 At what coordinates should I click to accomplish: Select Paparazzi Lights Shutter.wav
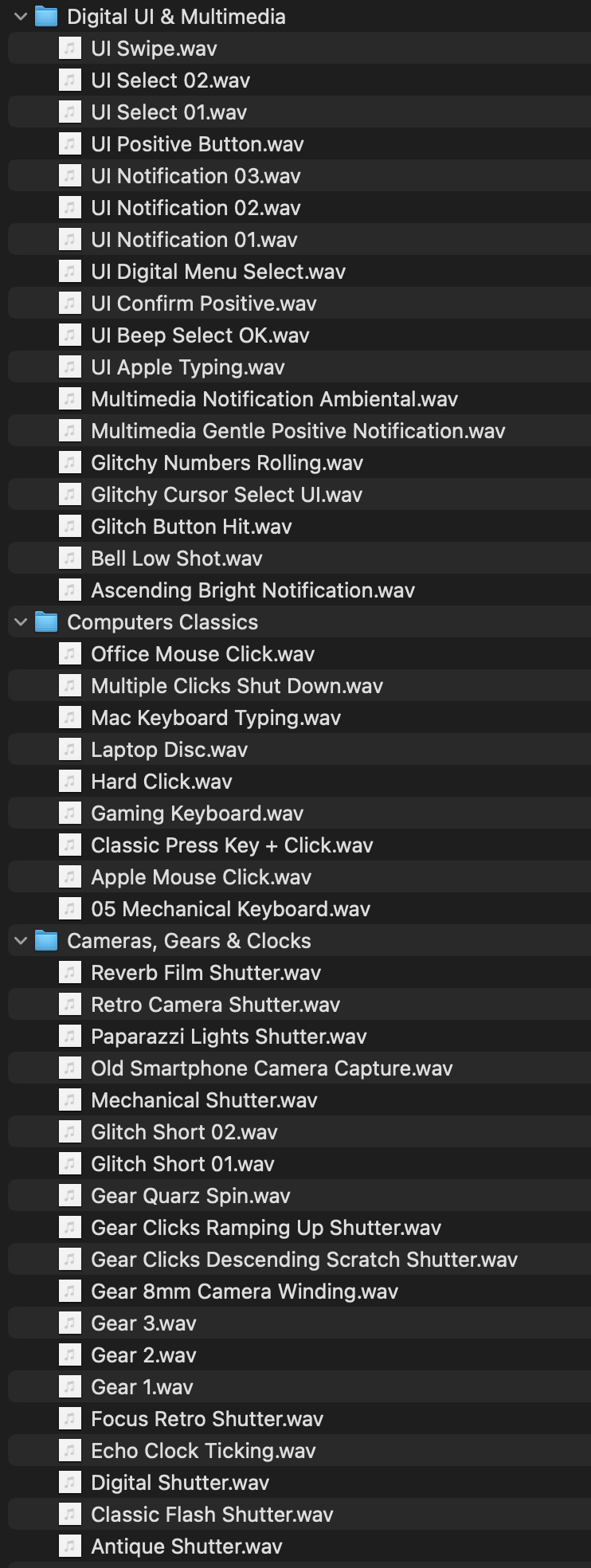tap(229, 1037)
